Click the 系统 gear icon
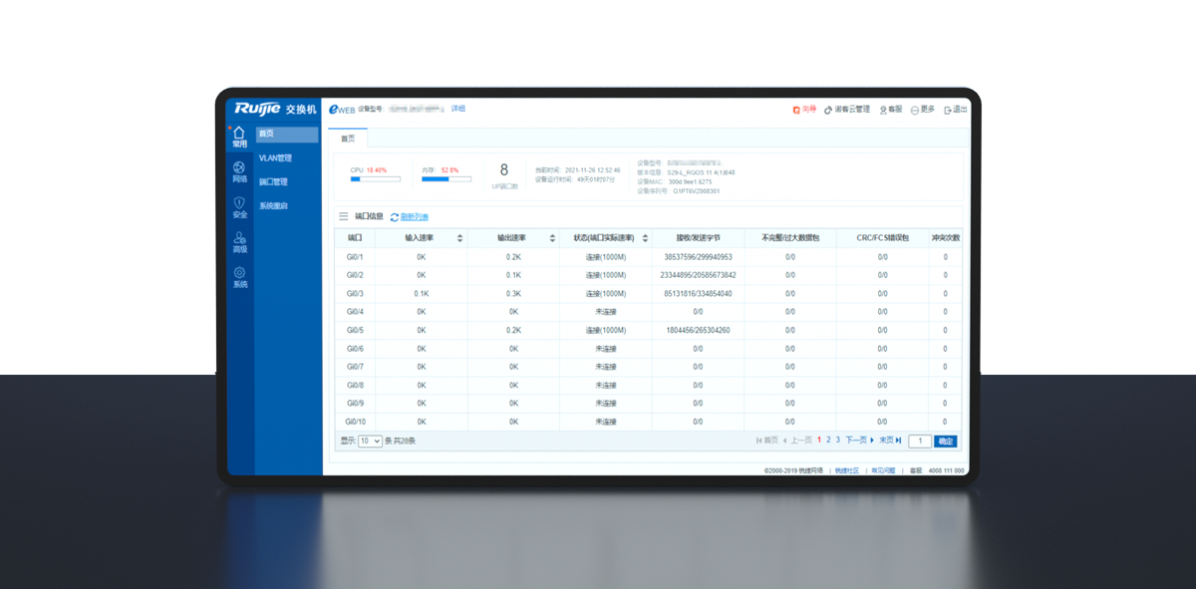Viewport: 1196px width, 591px height. coord(239,273)
